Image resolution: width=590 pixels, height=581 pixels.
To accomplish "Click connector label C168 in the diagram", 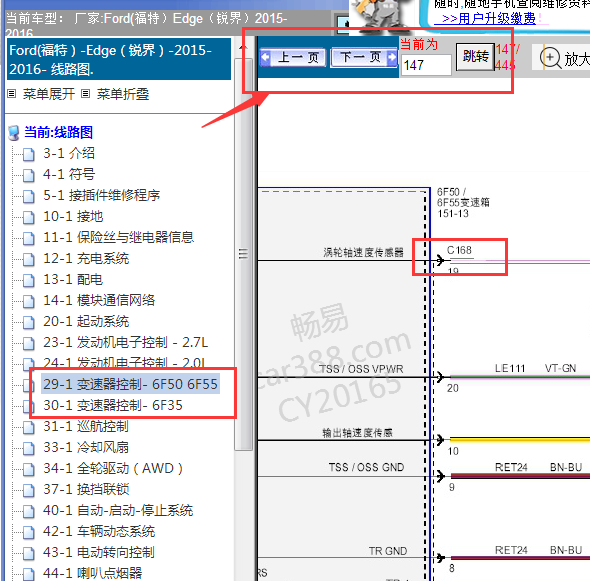I will click(x=459, y=250).
